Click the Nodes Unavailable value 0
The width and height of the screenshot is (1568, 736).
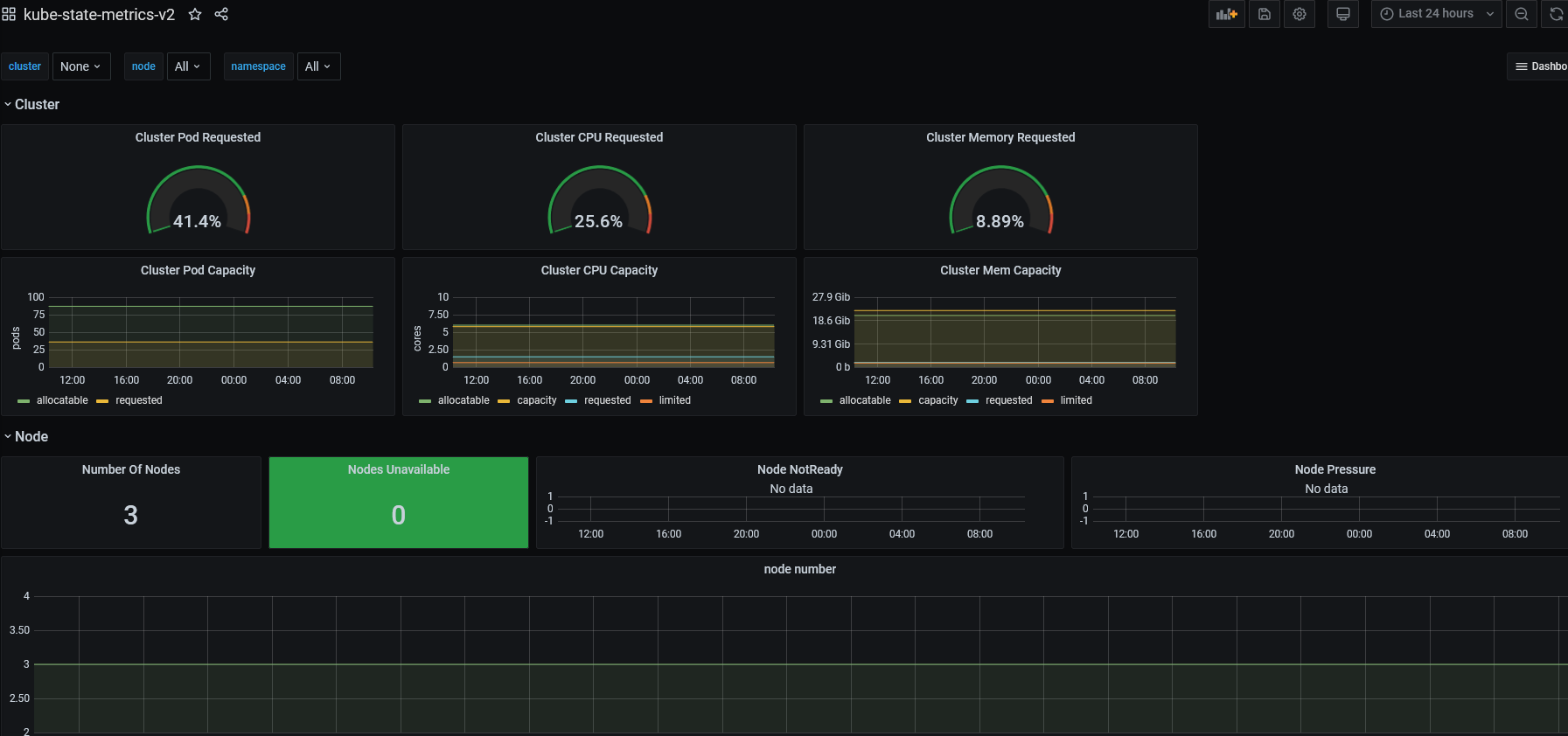tap(399, 515)
